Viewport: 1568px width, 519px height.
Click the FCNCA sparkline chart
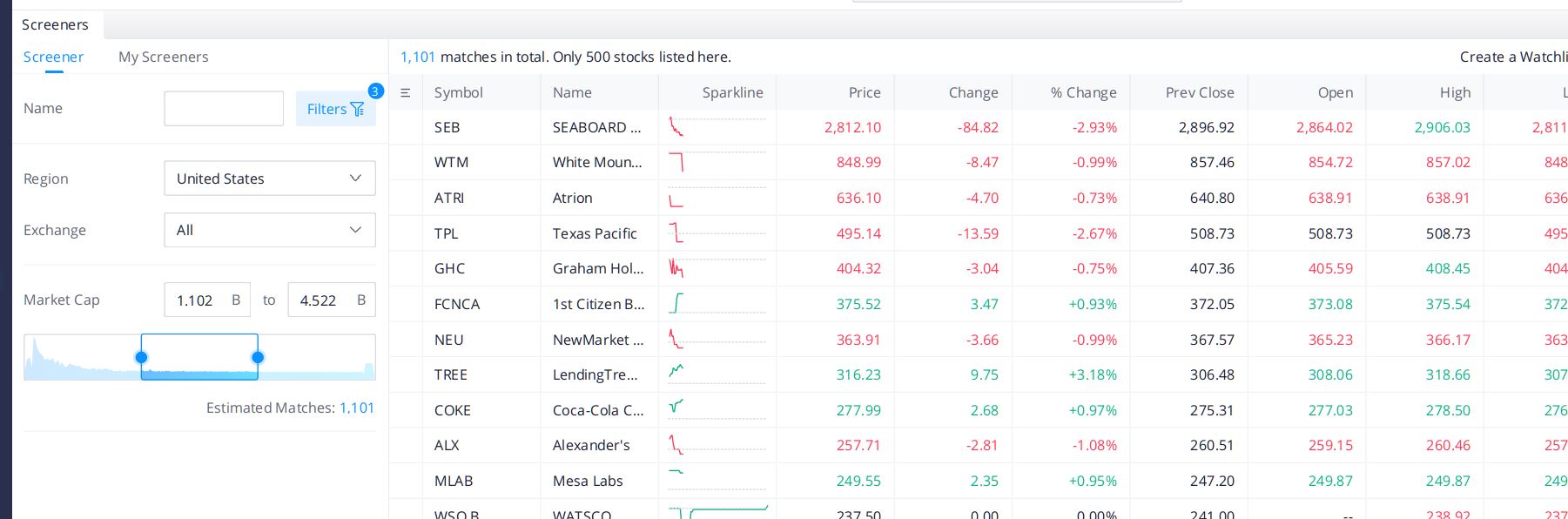click(x=717, y=304)
